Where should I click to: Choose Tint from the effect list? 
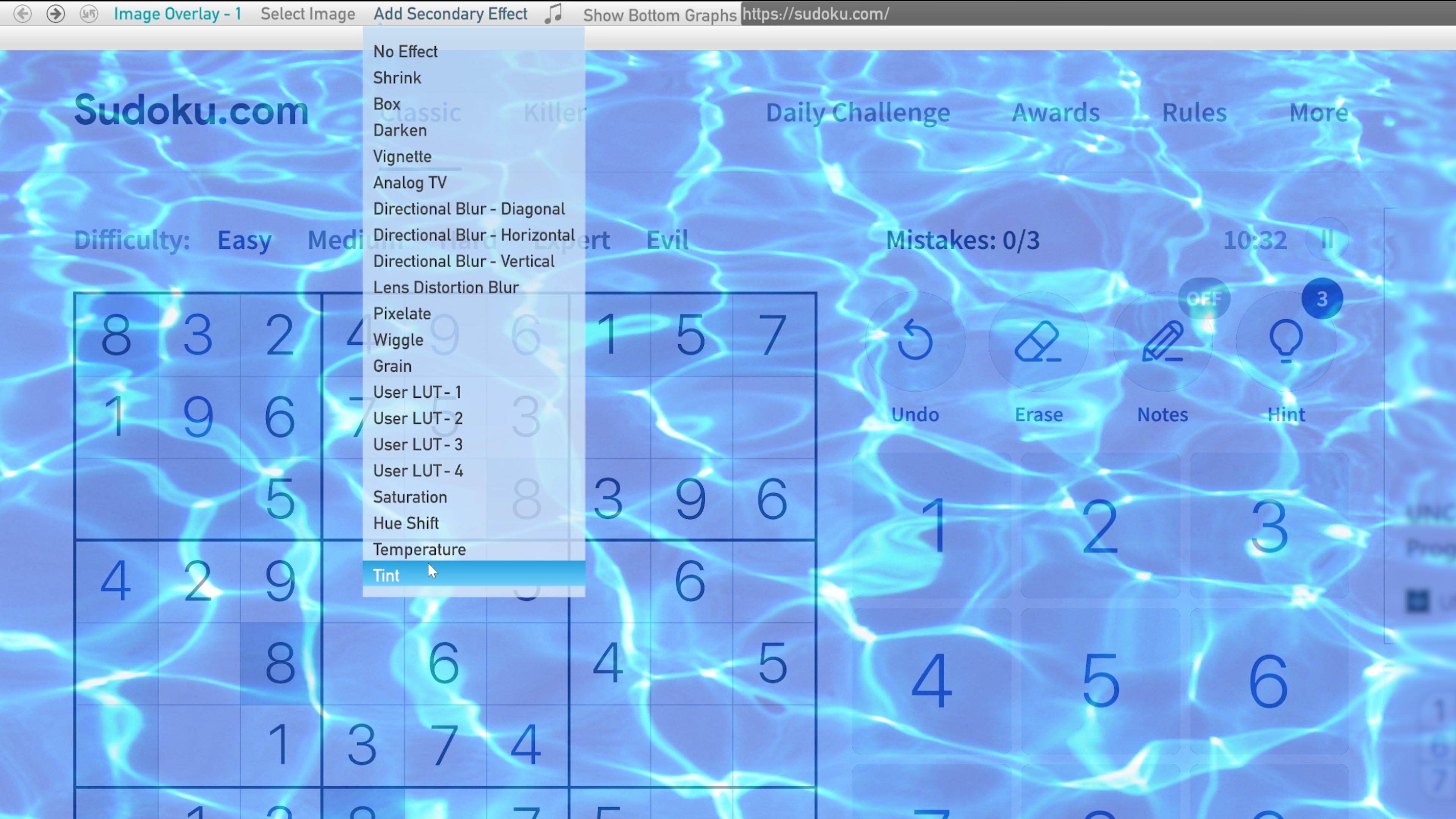tap(387, 575)
